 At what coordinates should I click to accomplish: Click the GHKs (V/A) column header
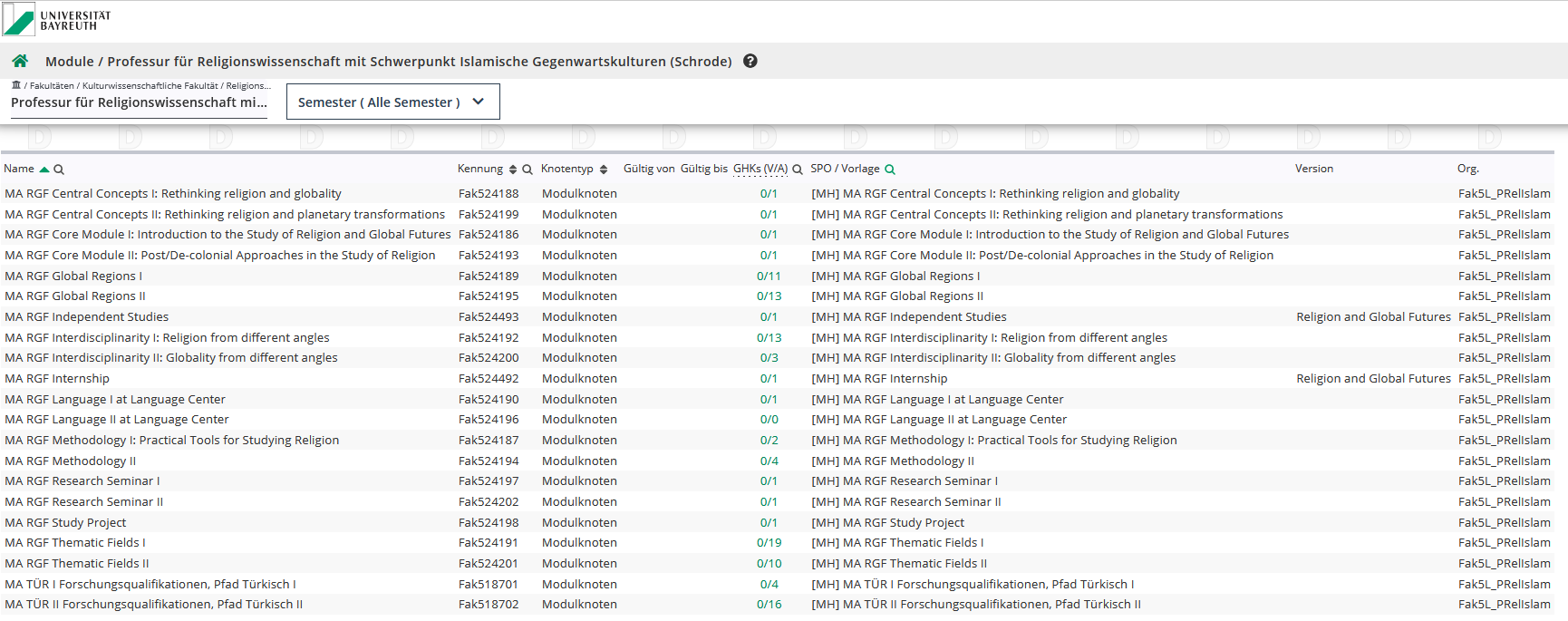point(760,169)
